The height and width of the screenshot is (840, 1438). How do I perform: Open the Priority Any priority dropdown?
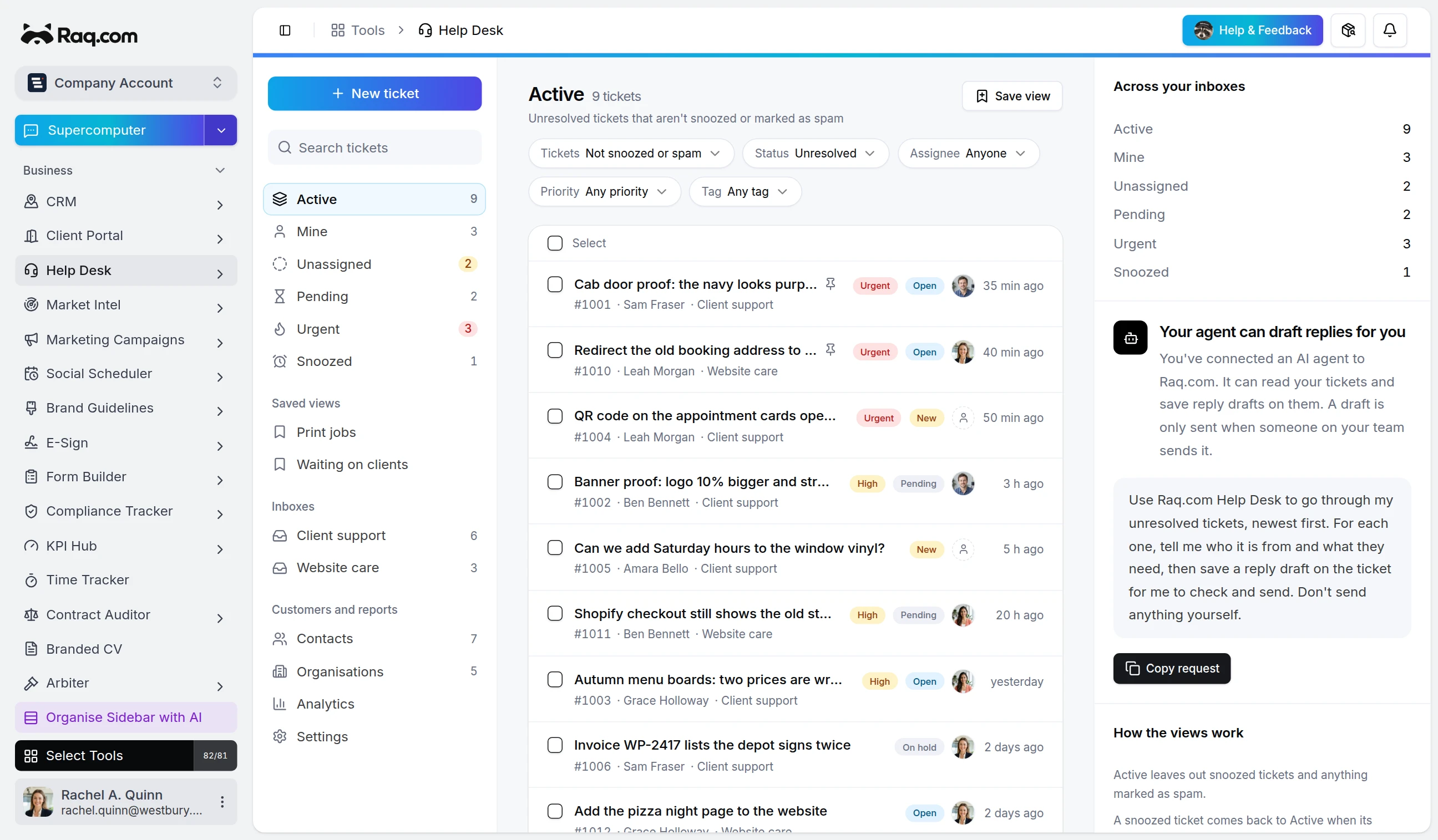coord(604,192)
